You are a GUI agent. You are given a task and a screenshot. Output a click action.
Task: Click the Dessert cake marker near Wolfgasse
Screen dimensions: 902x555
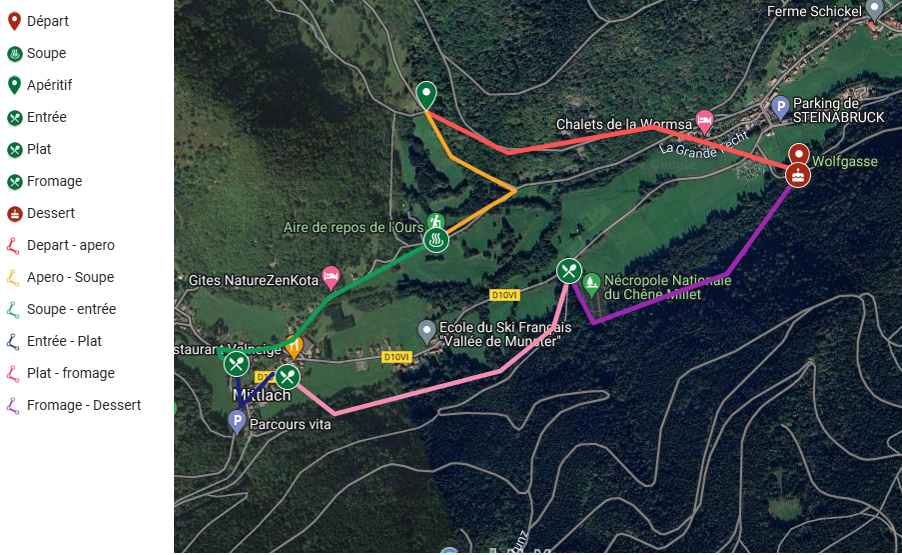tap(798, 175)
